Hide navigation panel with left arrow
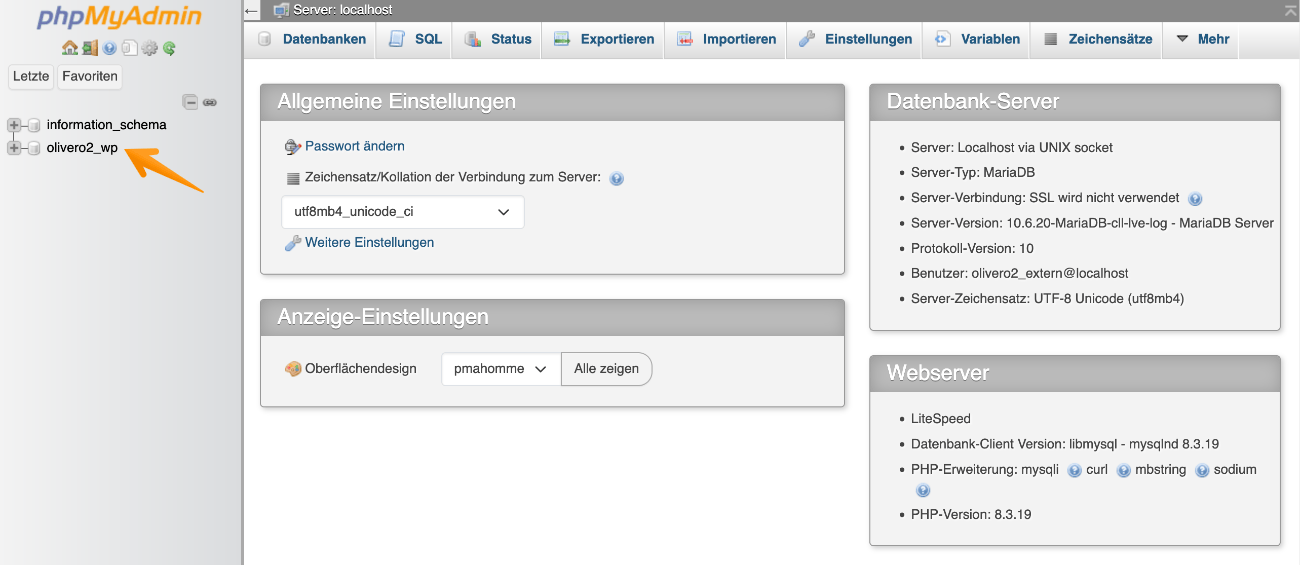The height and width of the screenshot is (565, 1300). [x=252, y=10]
